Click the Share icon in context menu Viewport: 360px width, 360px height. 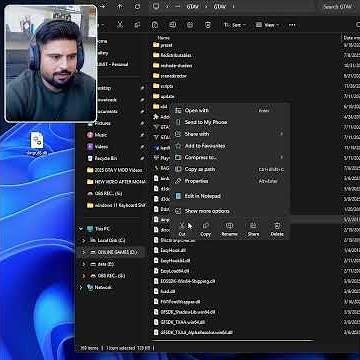tap(253, 226)
